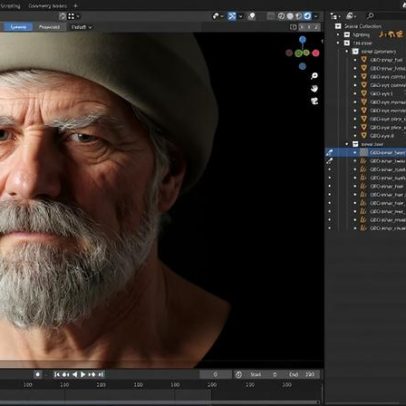Click the mesh icon of GEO-eye.R
406x406 pixels.
[x=364, y=136]
